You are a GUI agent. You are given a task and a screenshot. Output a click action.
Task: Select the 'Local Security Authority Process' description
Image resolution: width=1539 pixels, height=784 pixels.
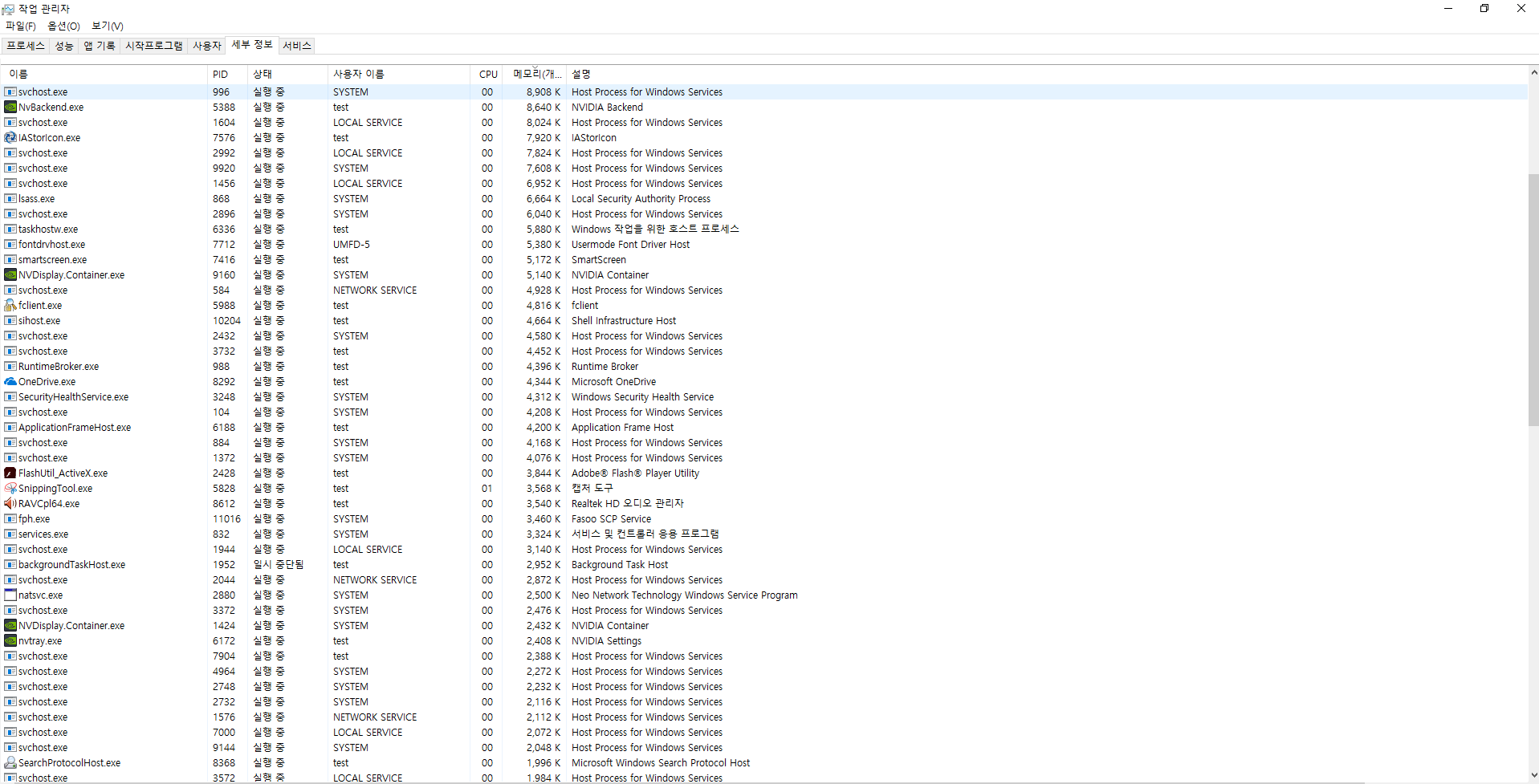[x=641, y=199]
